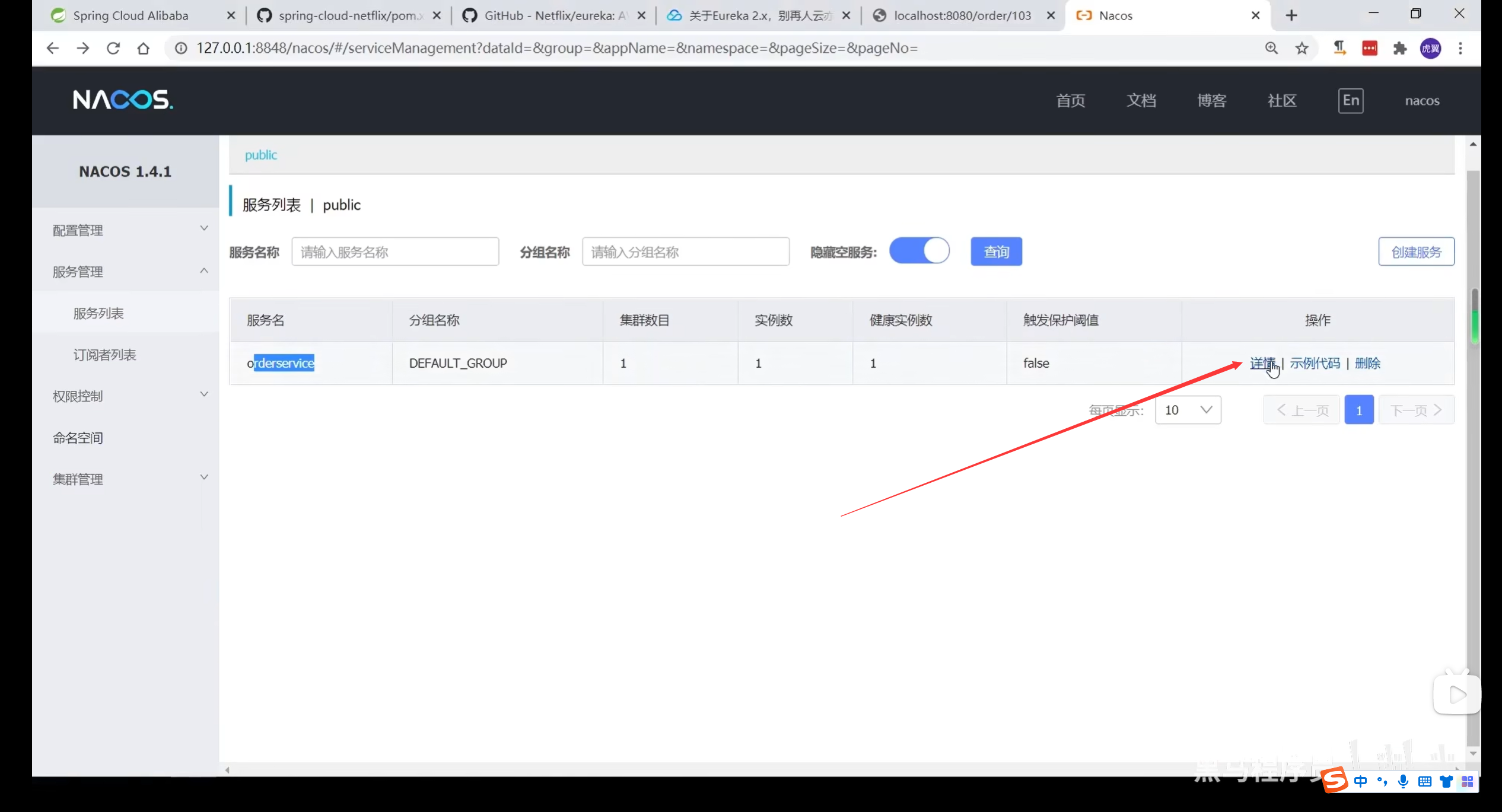
Task: Open the extensions puzzle icon
Action: tap(1400, 48)
